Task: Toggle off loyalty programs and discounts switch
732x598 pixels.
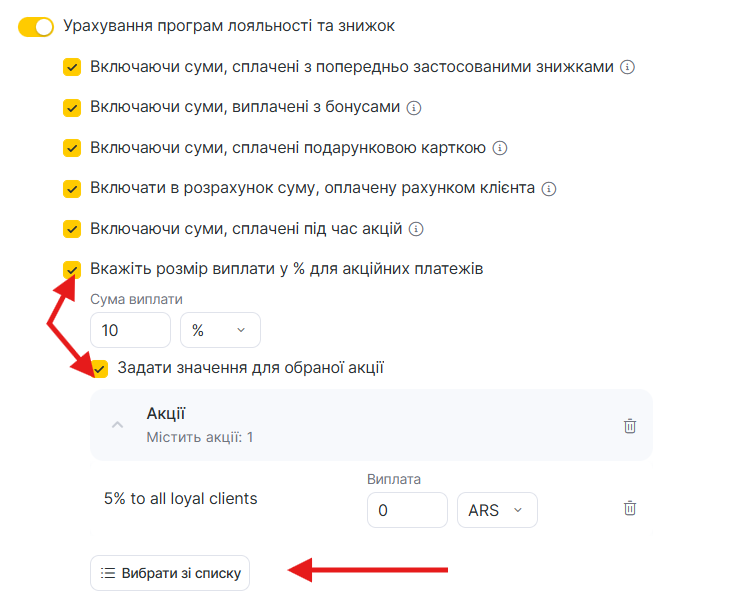Action: tap(36, 26)
